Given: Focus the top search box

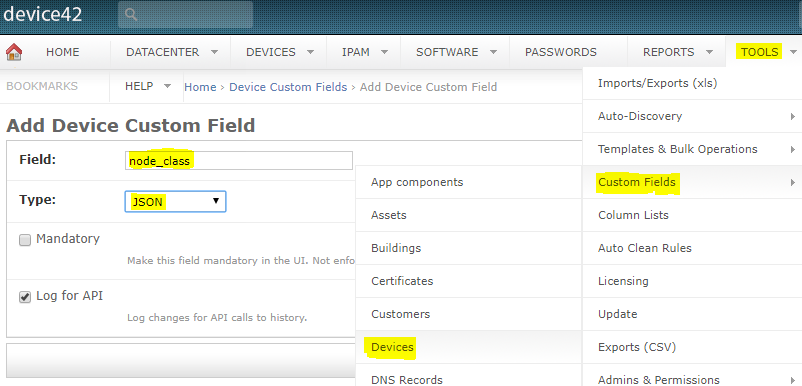Looking at the screenshot, I should click(185, 14).
